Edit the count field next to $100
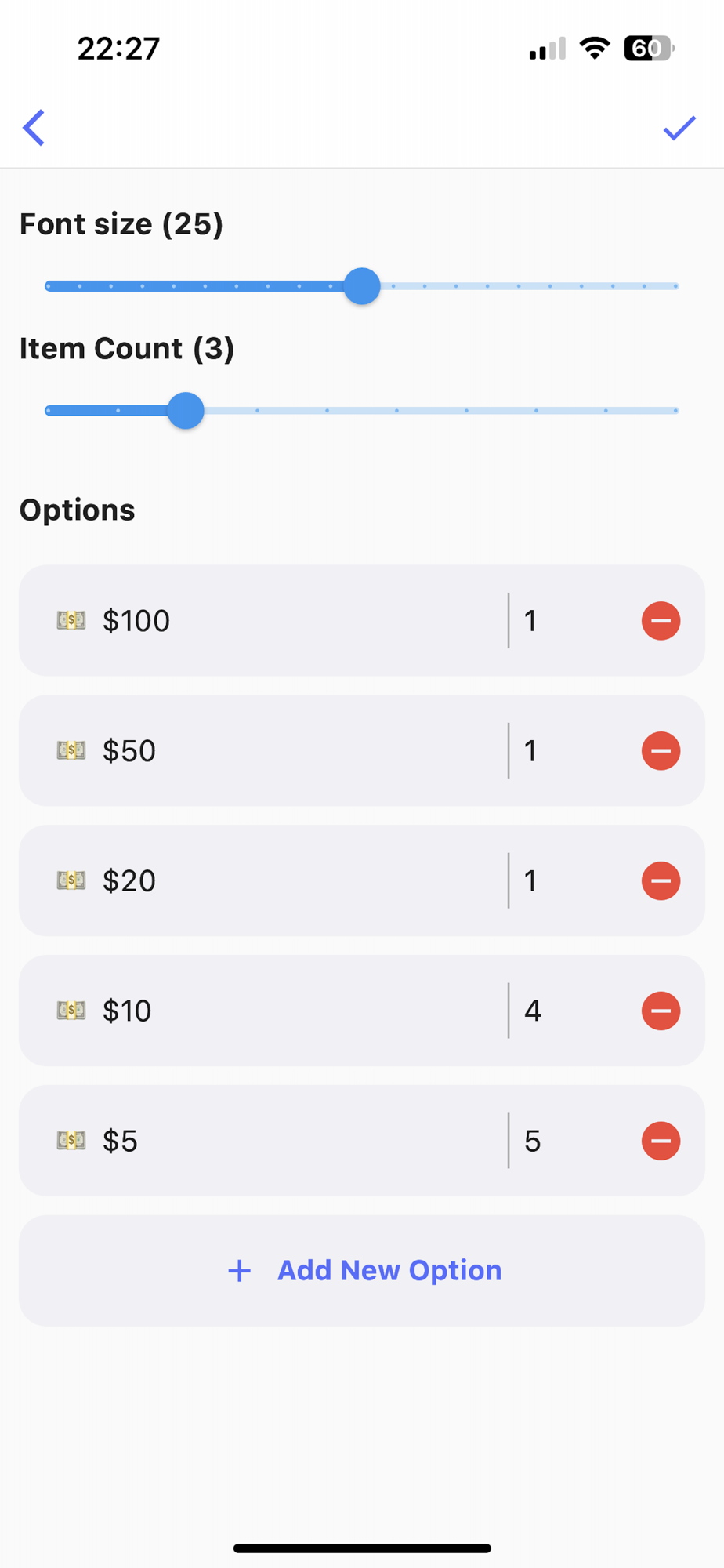Screen dimensions: 724x1568 tap(568, 621)
